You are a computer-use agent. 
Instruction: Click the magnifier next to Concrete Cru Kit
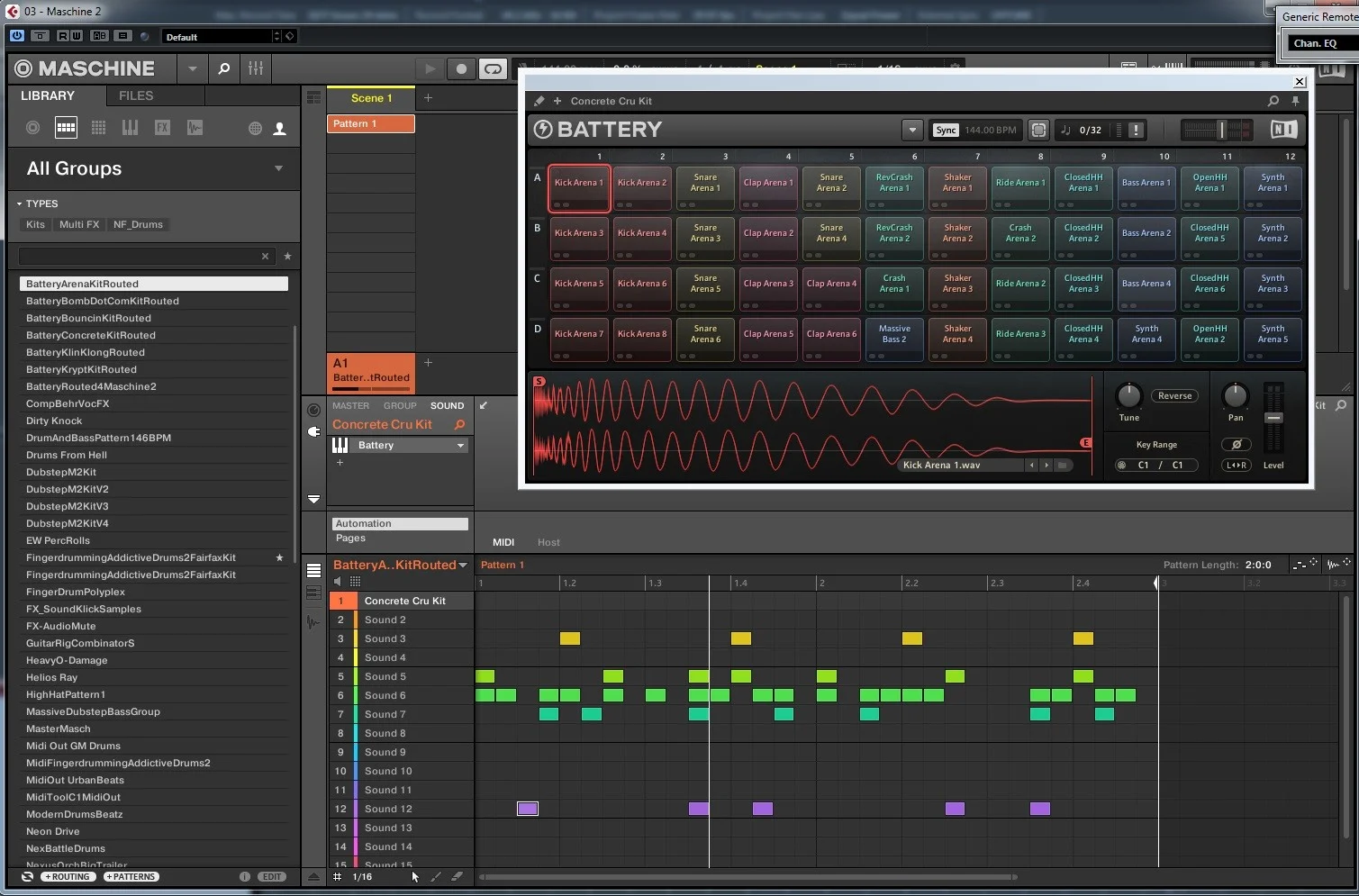pyautogui.click(x=459, y=425)
